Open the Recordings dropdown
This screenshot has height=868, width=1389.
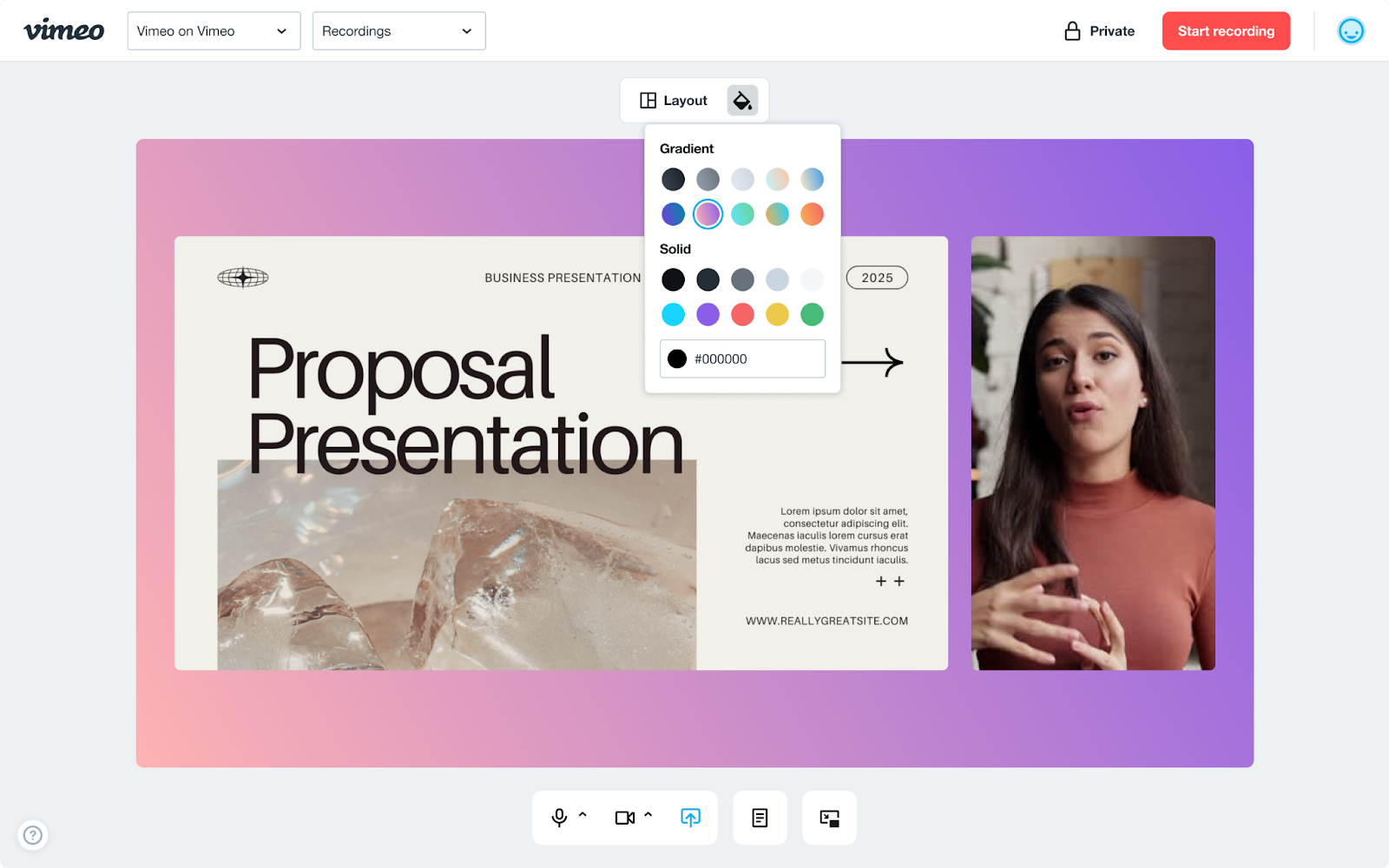coord(398,31)
